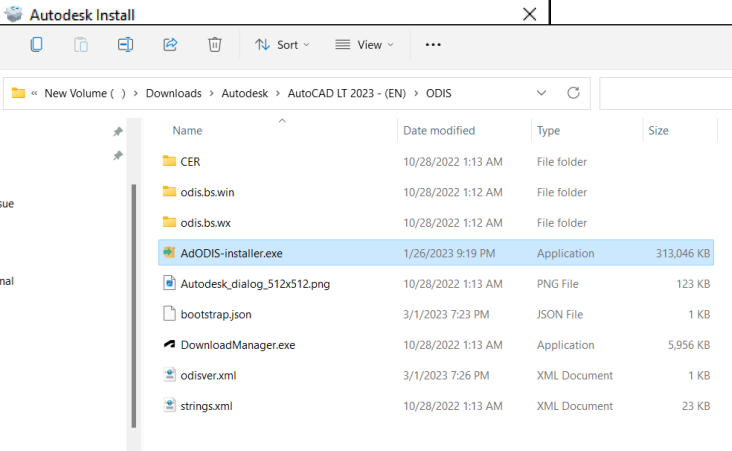The height and width of the screenshot is (451, 732).
Task: Click 5,956 KB size cell
Action: (x=689, y=345)
